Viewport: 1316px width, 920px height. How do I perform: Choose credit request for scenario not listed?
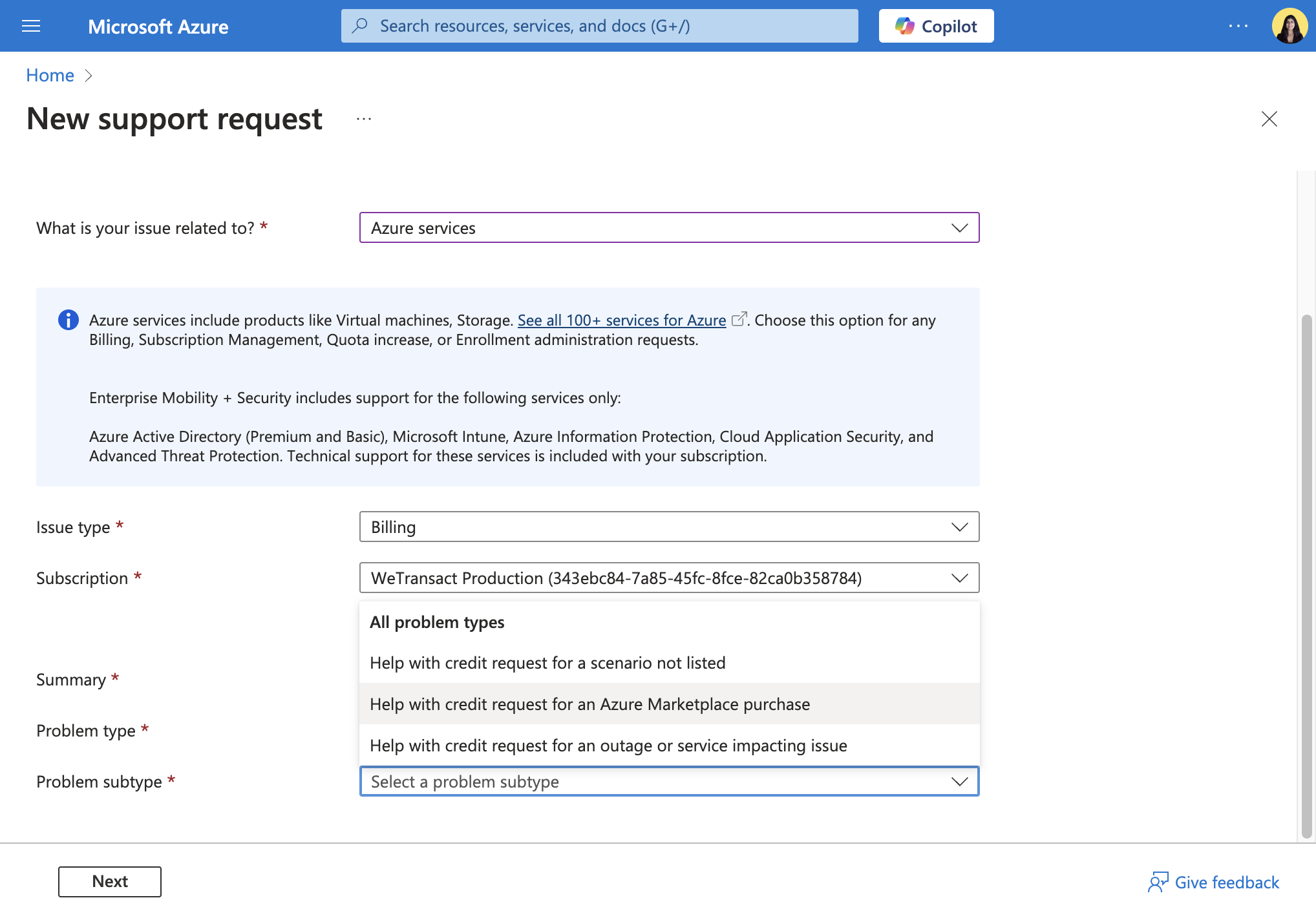coord(669,663)
